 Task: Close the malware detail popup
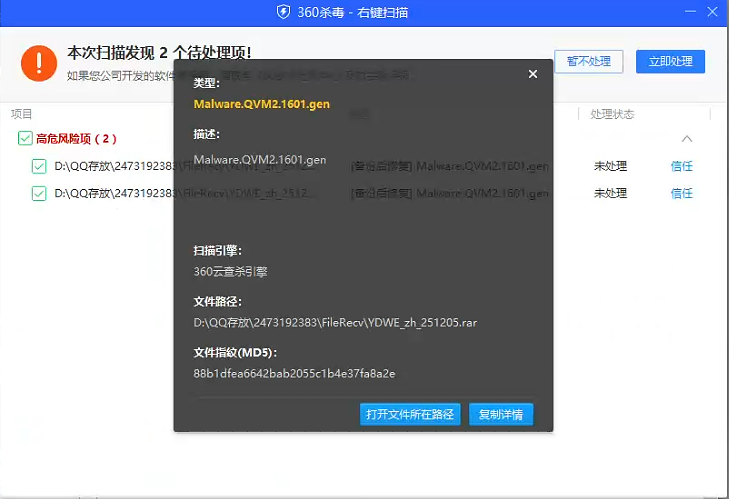tap(533, 74)
